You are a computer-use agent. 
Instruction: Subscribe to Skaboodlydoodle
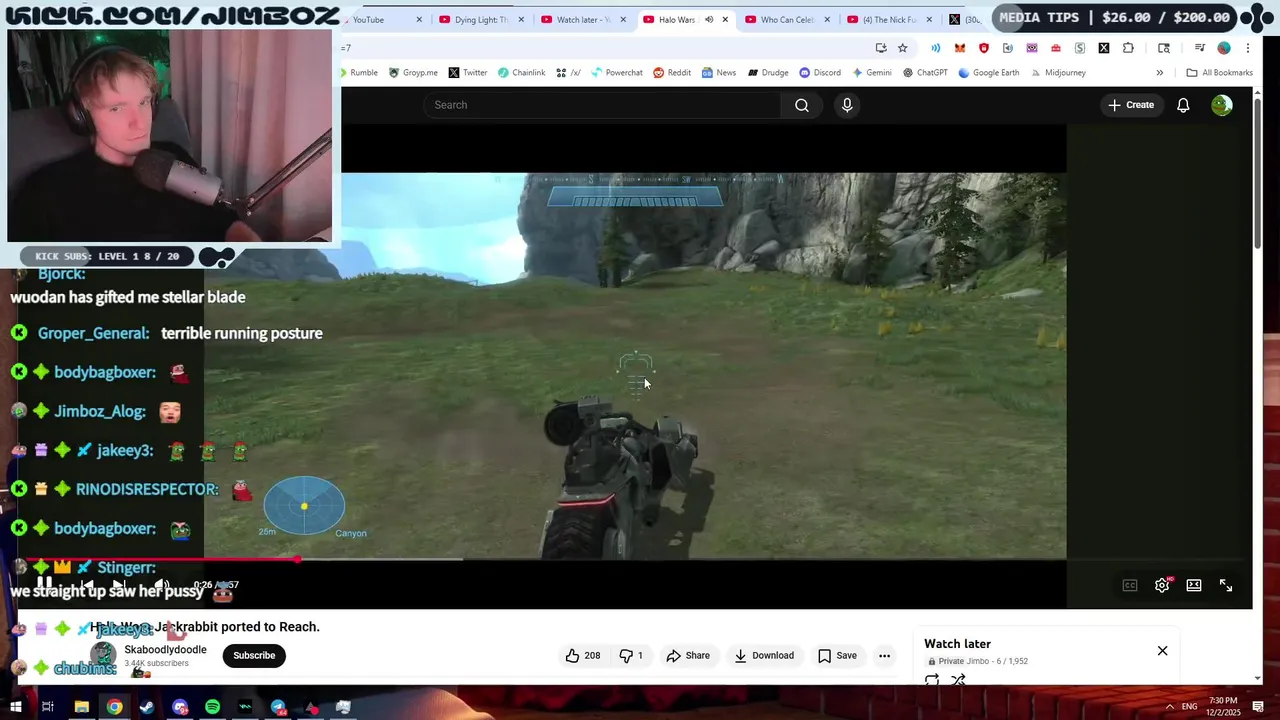point(254,656)
